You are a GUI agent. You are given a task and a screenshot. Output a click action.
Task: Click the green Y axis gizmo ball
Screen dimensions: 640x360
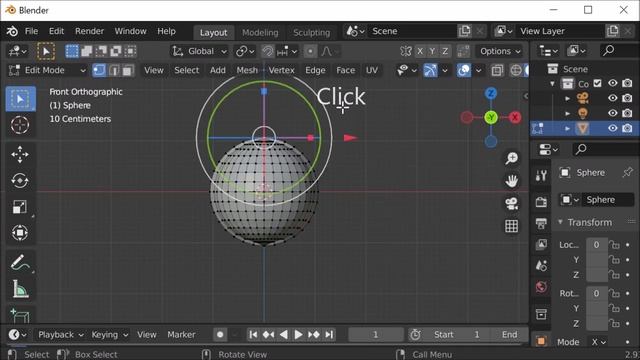click(491, 118)
